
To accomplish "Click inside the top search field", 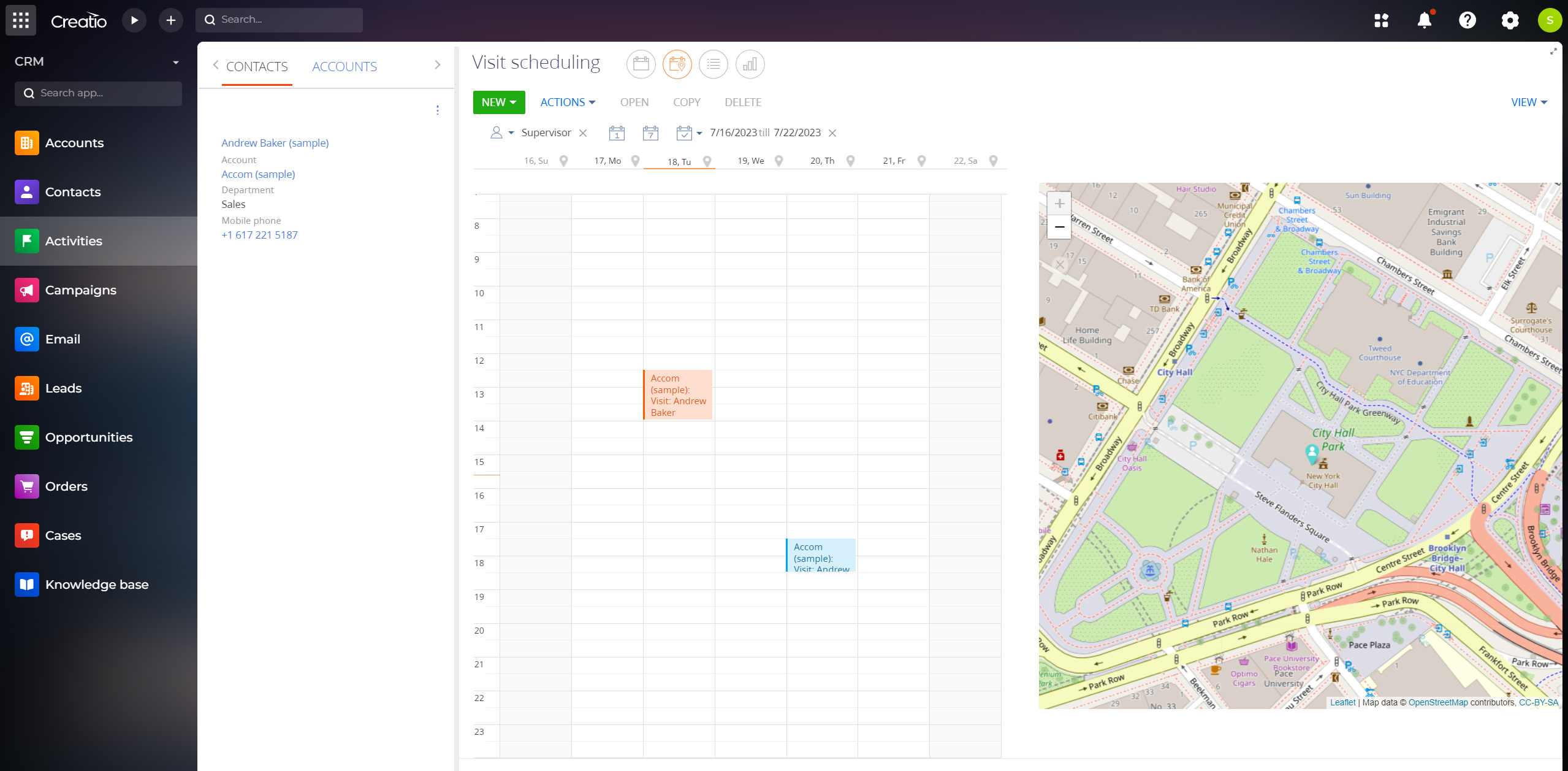I will coord(280,19).
